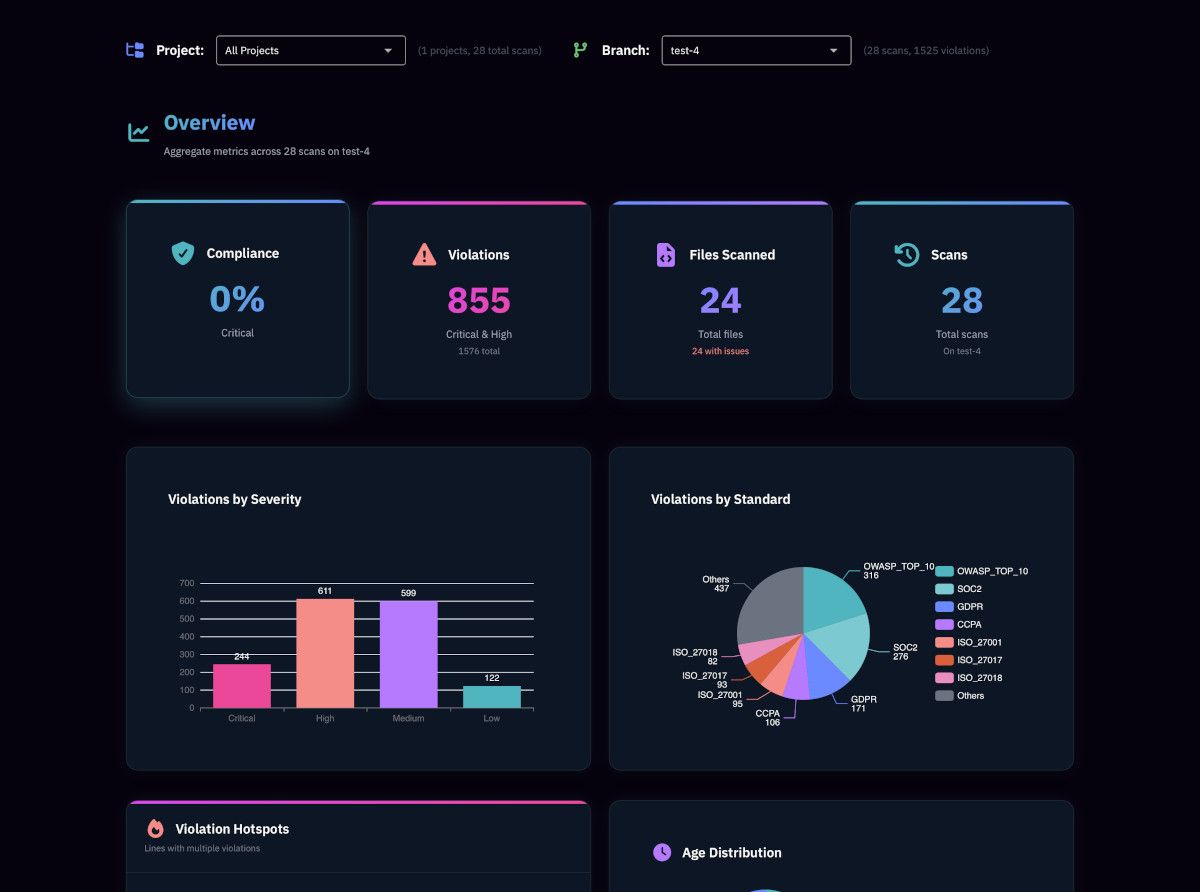
Task: Select the Compliance 0% summary card
Action: [x=238, y=299]
